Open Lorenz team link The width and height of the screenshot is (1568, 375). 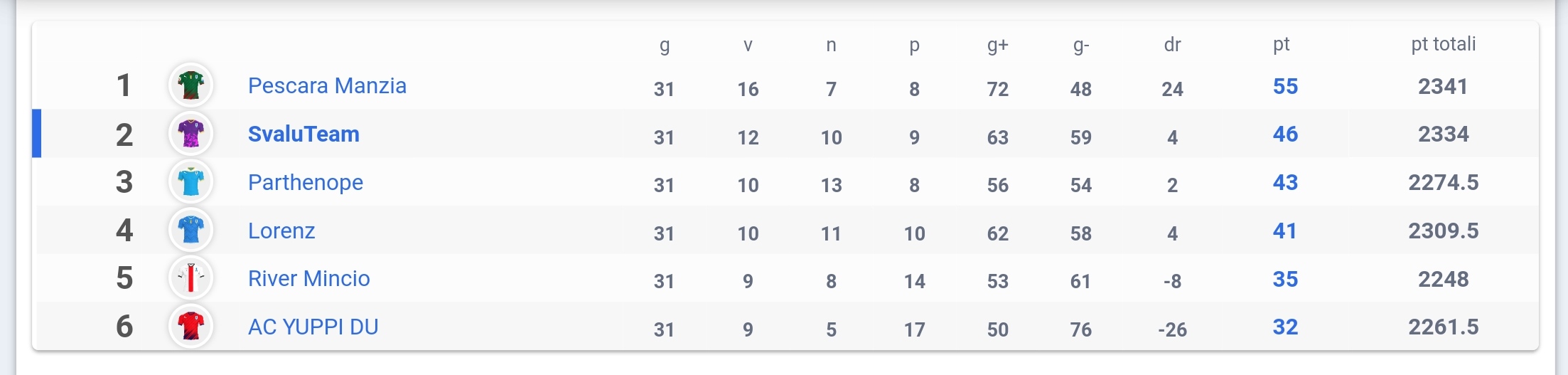click(281, 231)
